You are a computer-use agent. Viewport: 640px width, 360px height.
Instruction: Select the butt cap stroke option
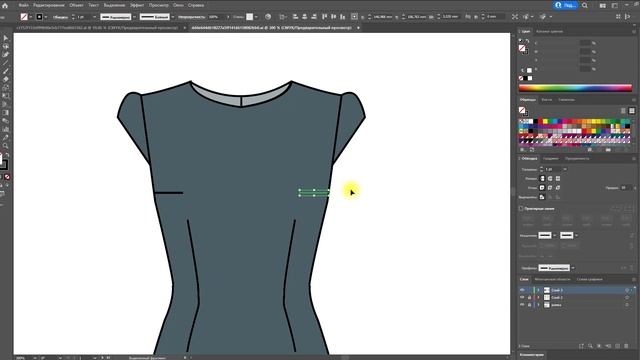[x=542, y=178]
